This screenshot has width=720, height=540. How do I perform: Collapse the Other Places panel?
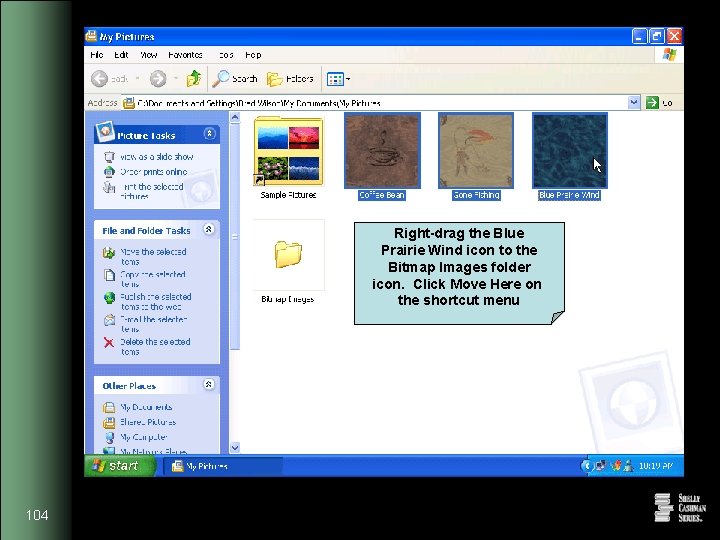click(209, 384)
